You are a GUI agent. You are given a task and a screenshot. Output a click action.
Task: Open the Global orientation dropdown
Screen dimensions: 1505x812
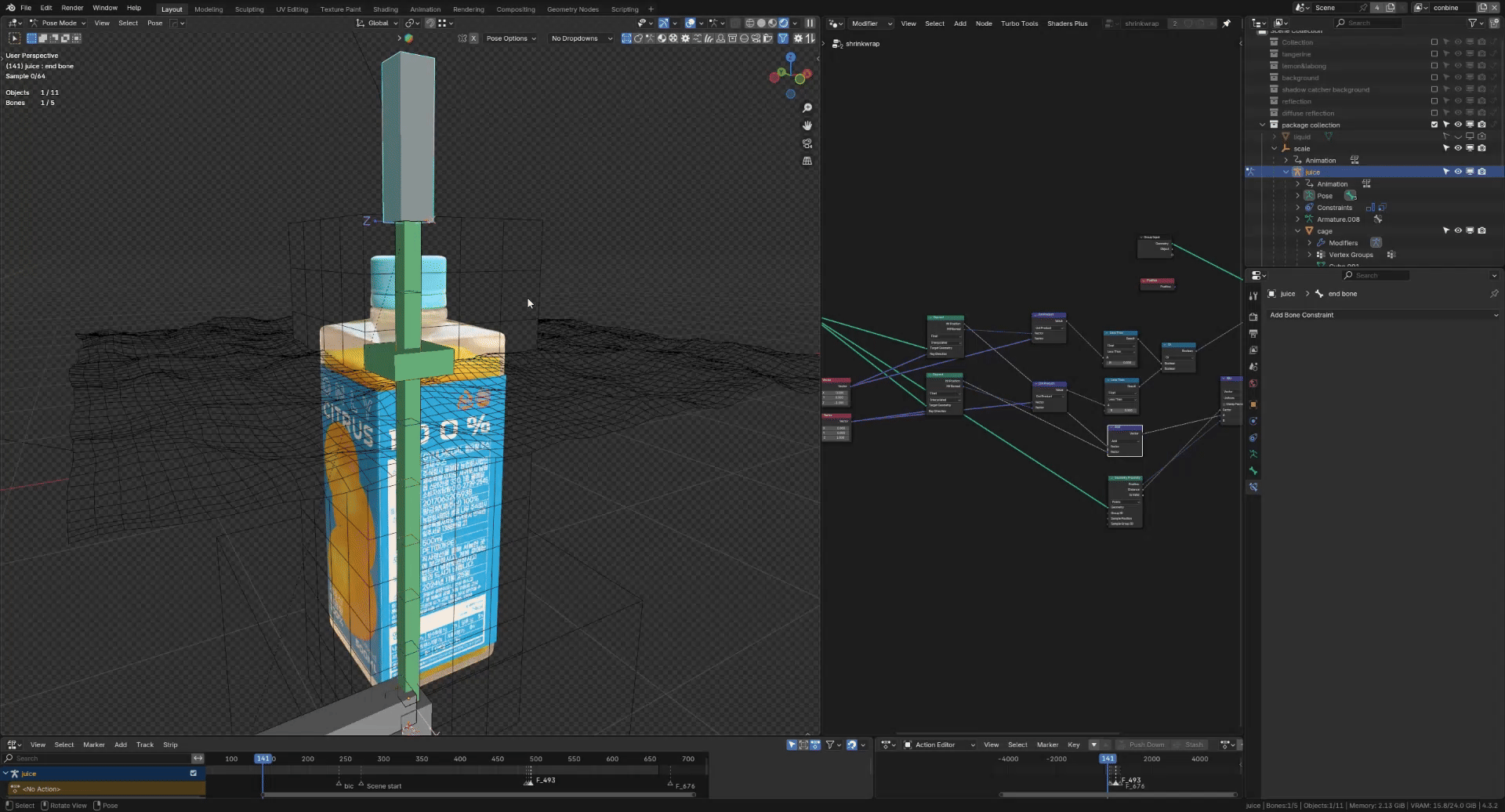click(x=378, y=23)
